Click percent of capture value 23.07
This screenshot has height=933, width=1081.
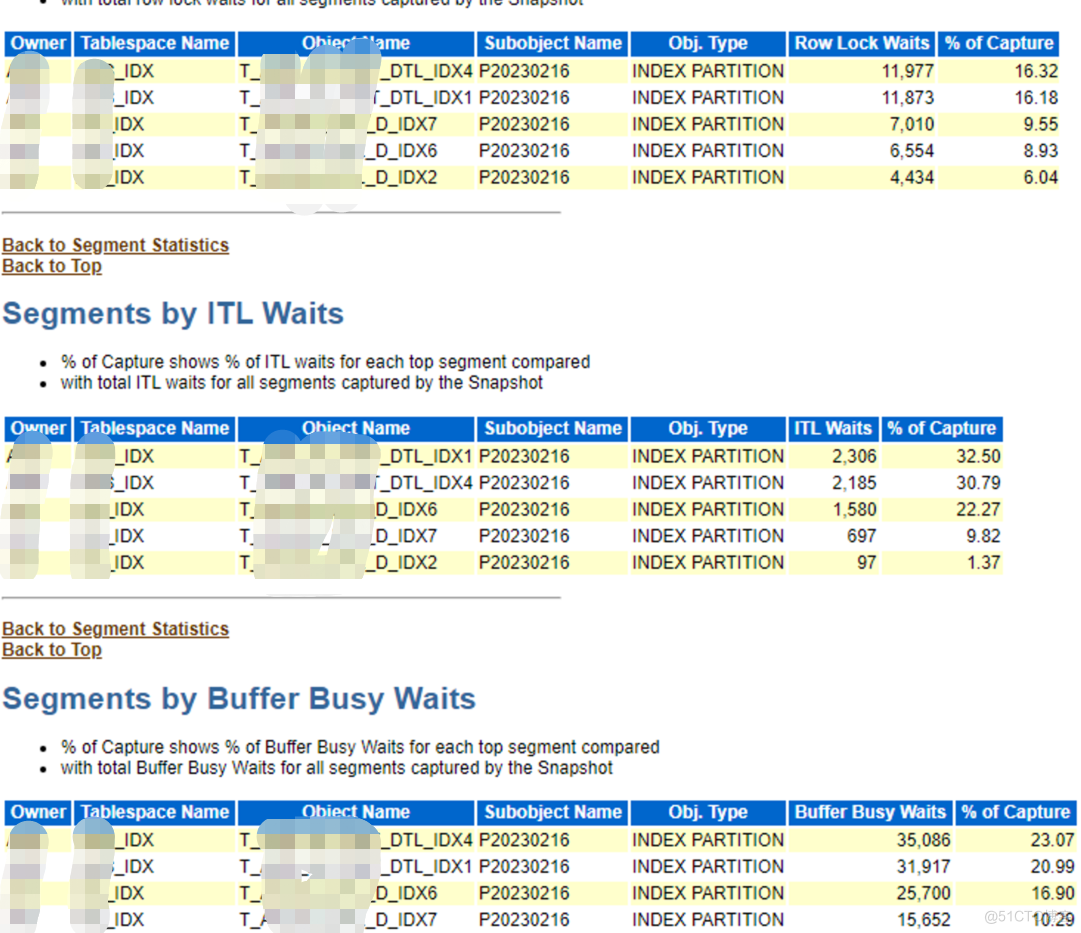tap(1052, 840)
